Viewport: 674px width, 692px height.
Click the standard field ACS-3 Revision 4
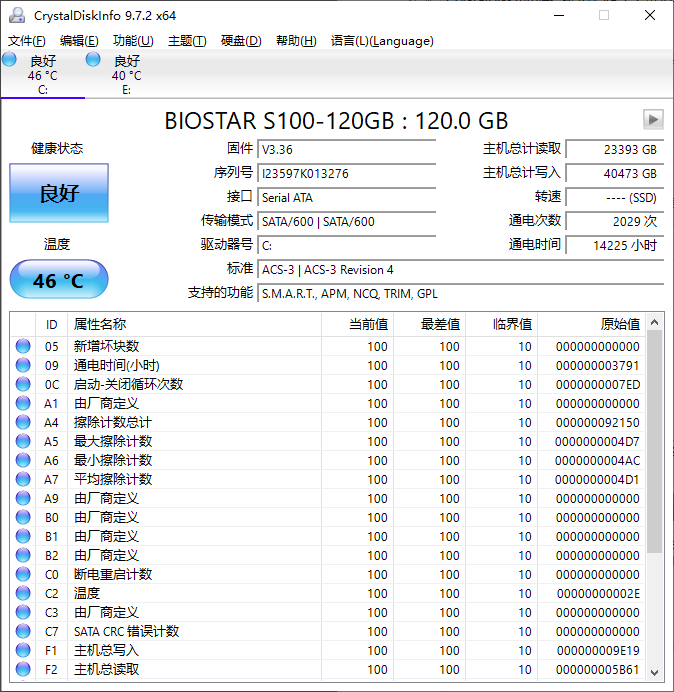[x=461, y=270]
